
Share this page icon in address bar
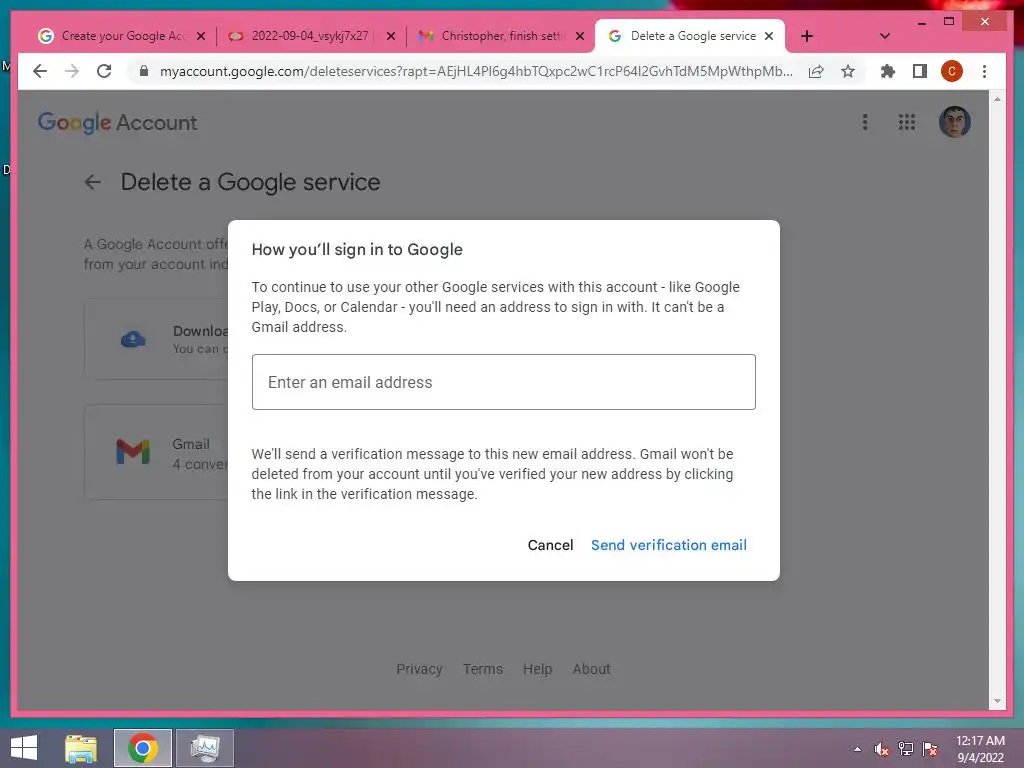[x=816, y=71]
